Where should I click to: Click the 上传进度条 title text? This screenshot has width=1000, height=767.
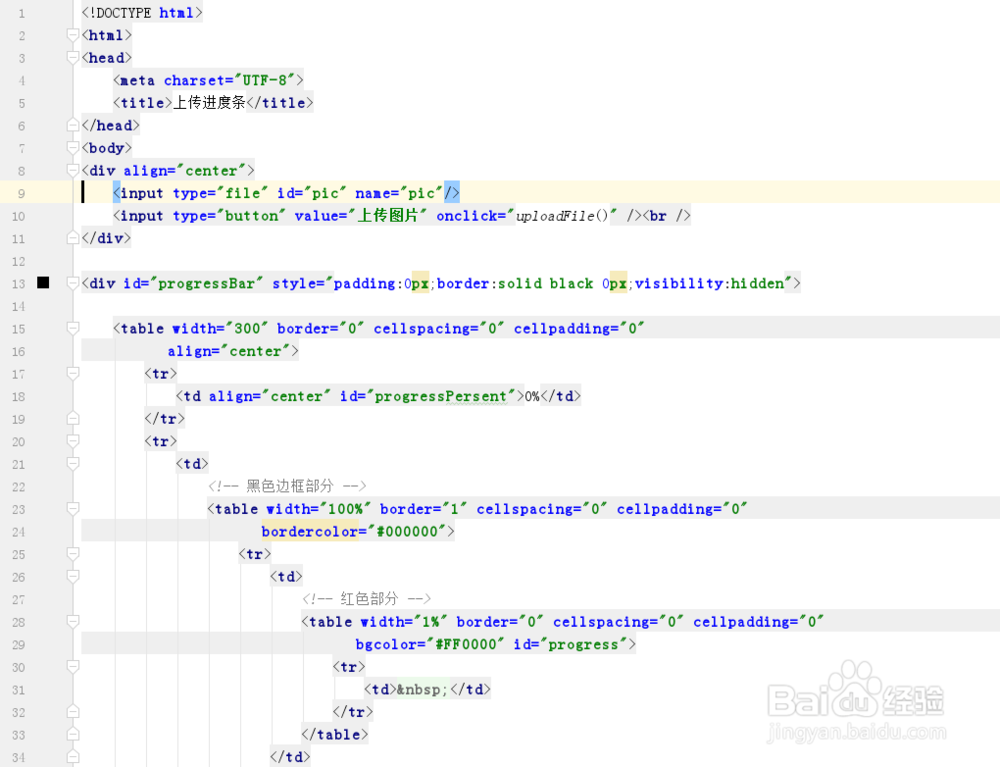point(209,103)
